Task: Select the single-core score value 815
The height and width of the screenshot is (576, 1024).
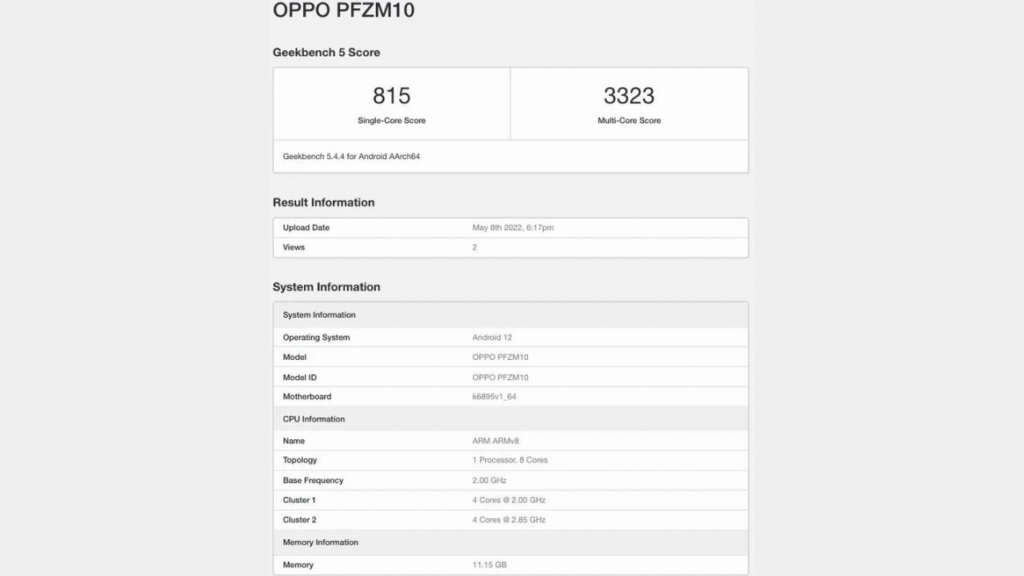Action: pyautogui.click(x=392, y=96)
